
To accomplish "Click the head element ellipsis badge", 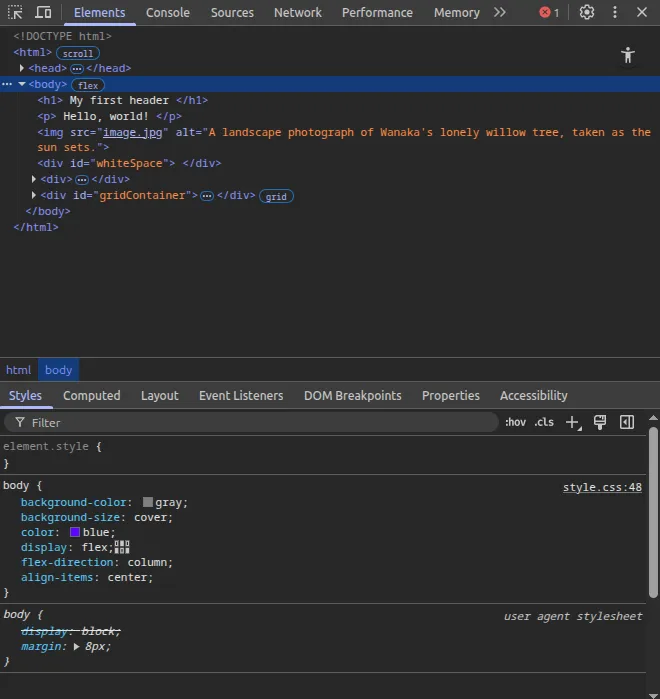I will (x=77, y=69).
